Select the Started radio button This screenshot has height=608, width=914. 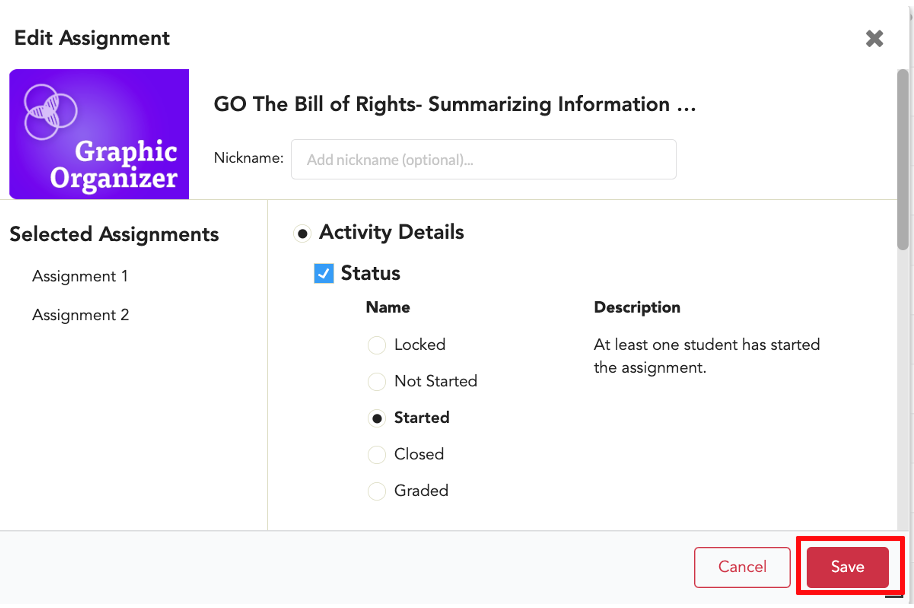pyautogui.click(x=377, y=419)
